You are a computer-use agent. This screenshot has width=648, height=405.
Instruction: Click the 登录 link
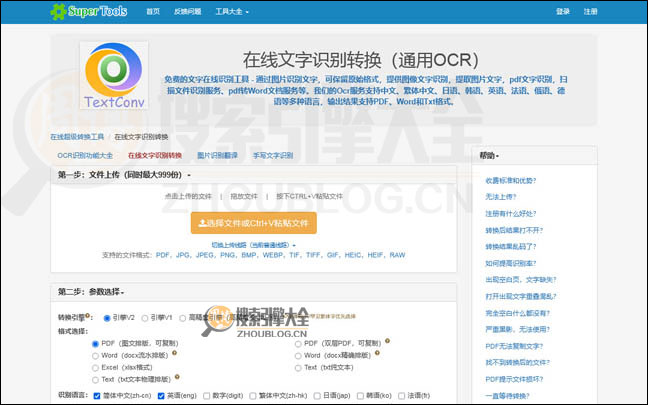[x=563, y=12]
